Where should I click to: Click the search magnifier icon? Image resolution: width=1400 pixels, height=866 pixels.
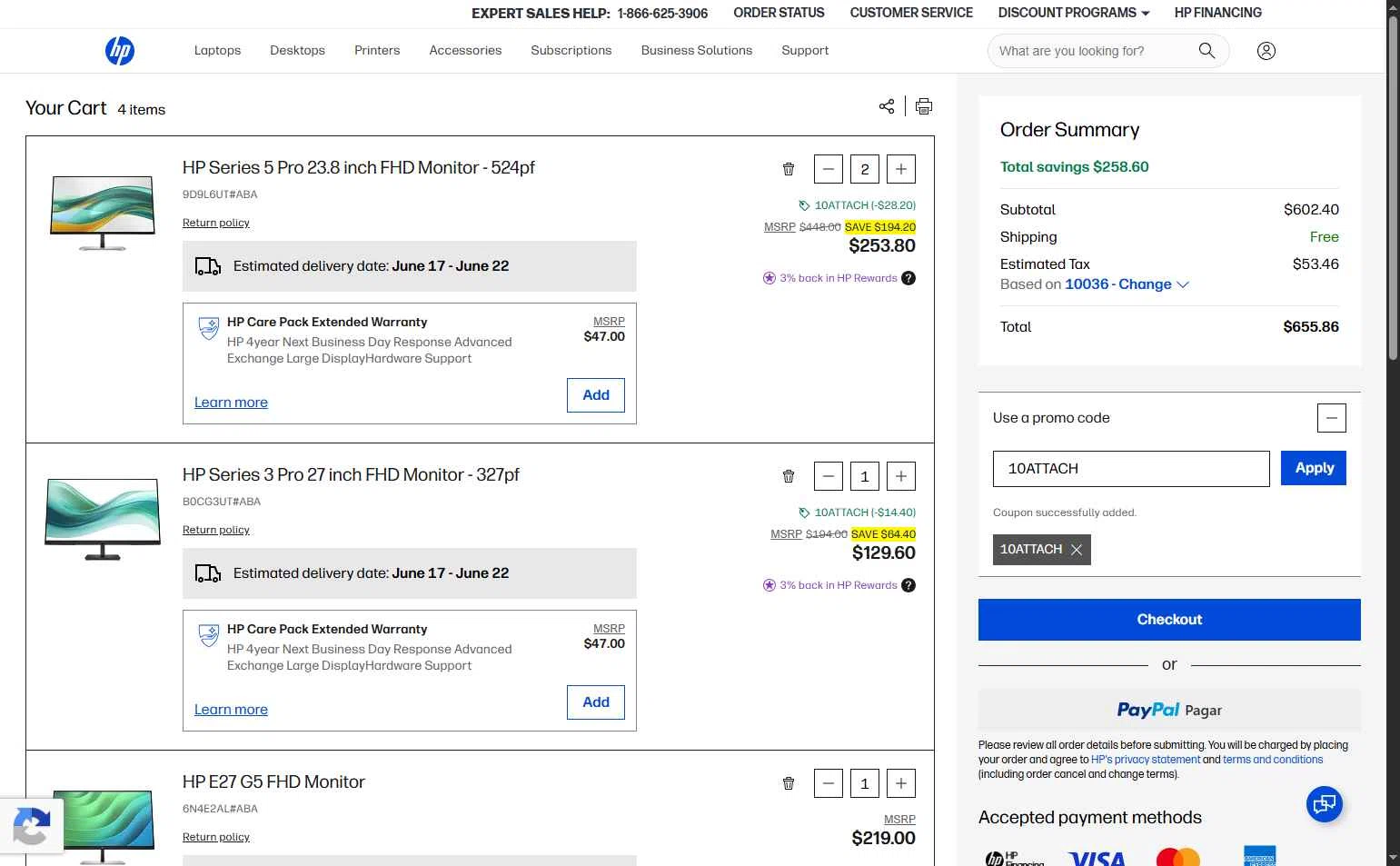click(x=1206, y=51)
